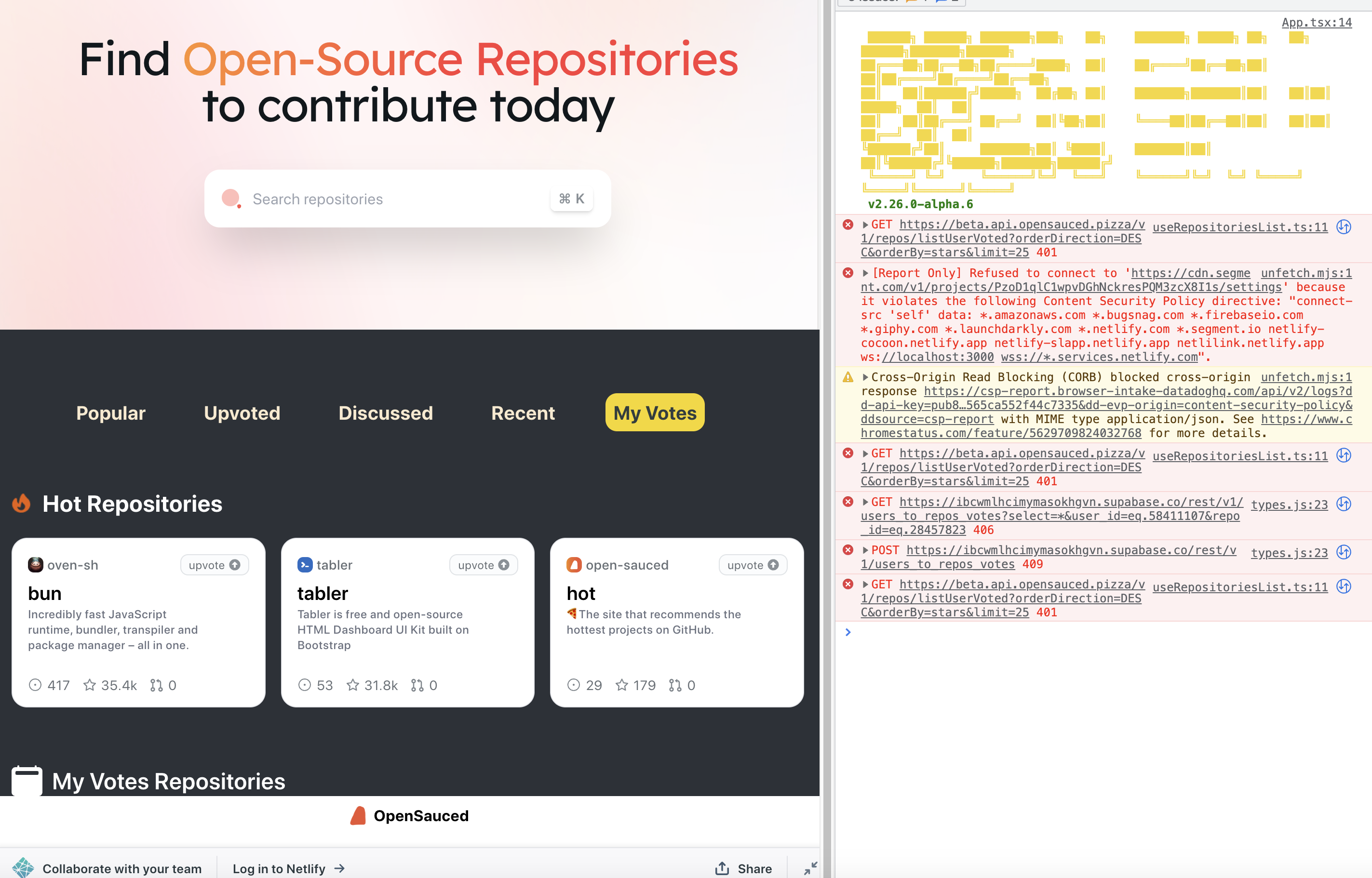The image size is (1372, 878).
Task: Click the open-sauced owner avatar icon
Action: pyautogui.click(x=574, y=564)
